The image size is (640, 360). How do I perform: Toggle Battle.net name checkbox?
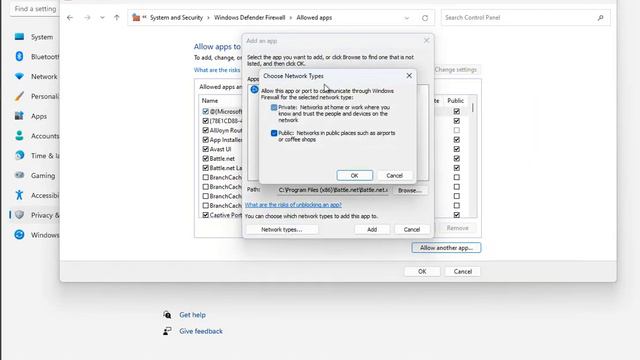point(206,158)
